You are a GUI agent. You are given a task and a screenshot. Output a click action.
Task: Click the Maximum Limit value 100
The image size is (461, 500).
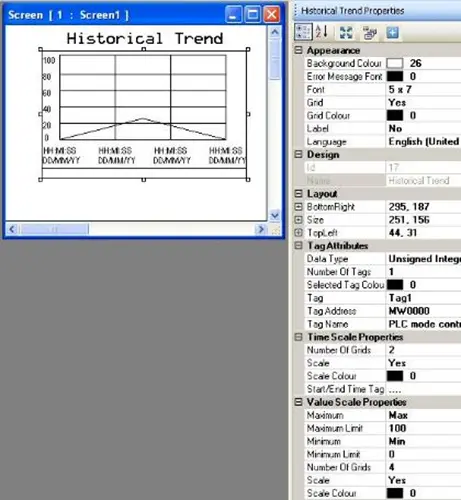[397, 428]
